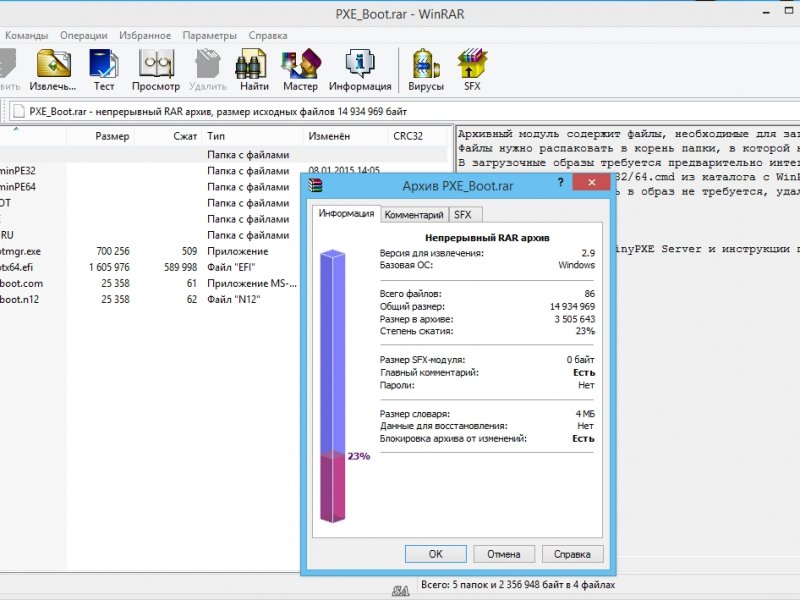Click total size value 14 934 969

[572, 306]
